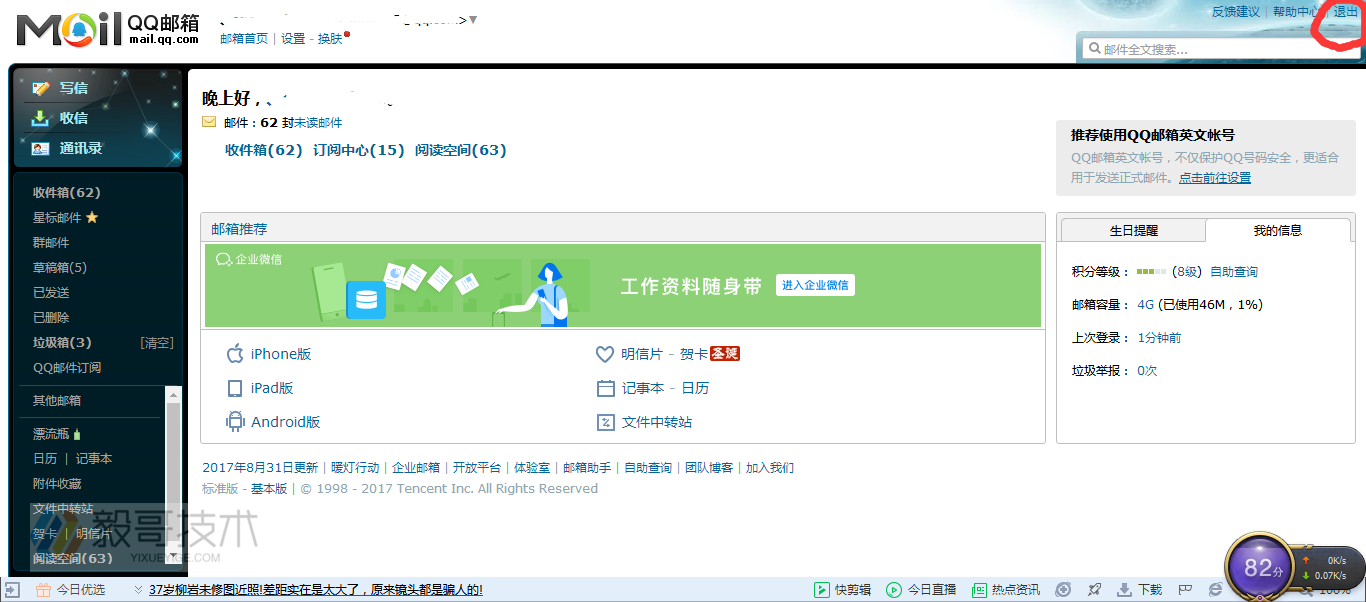Go to 邮箱首页 in the top navigation
The height and width of the screenshot is (602, 1366).
tap(244, 38)
